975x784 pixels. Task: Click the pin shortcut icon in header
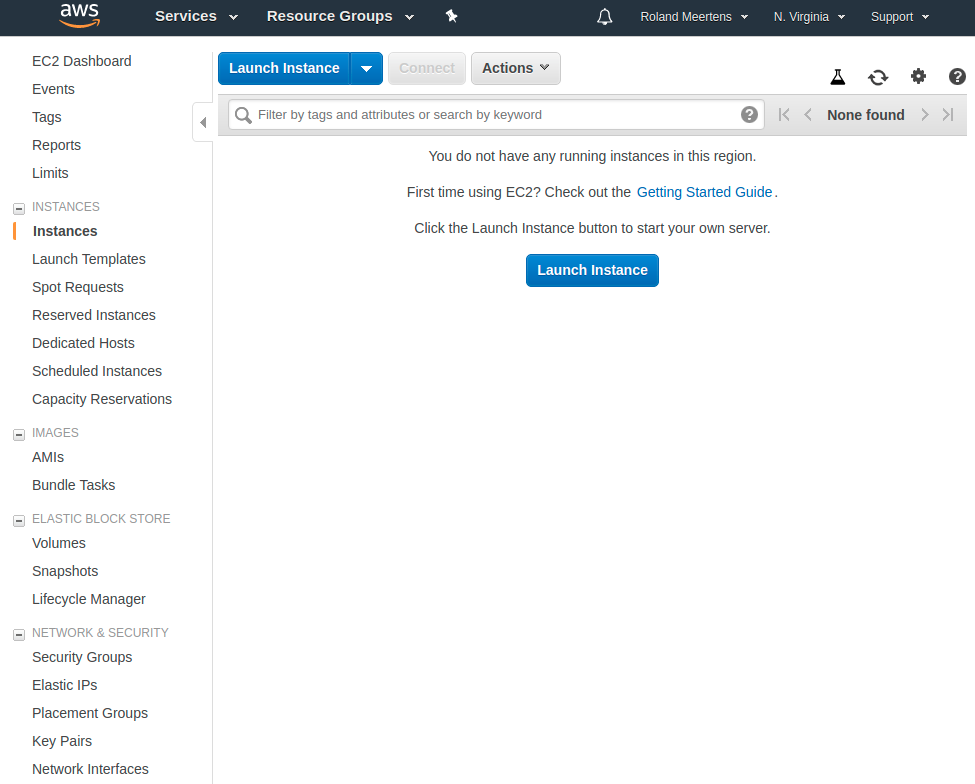[x=451, y=16]
